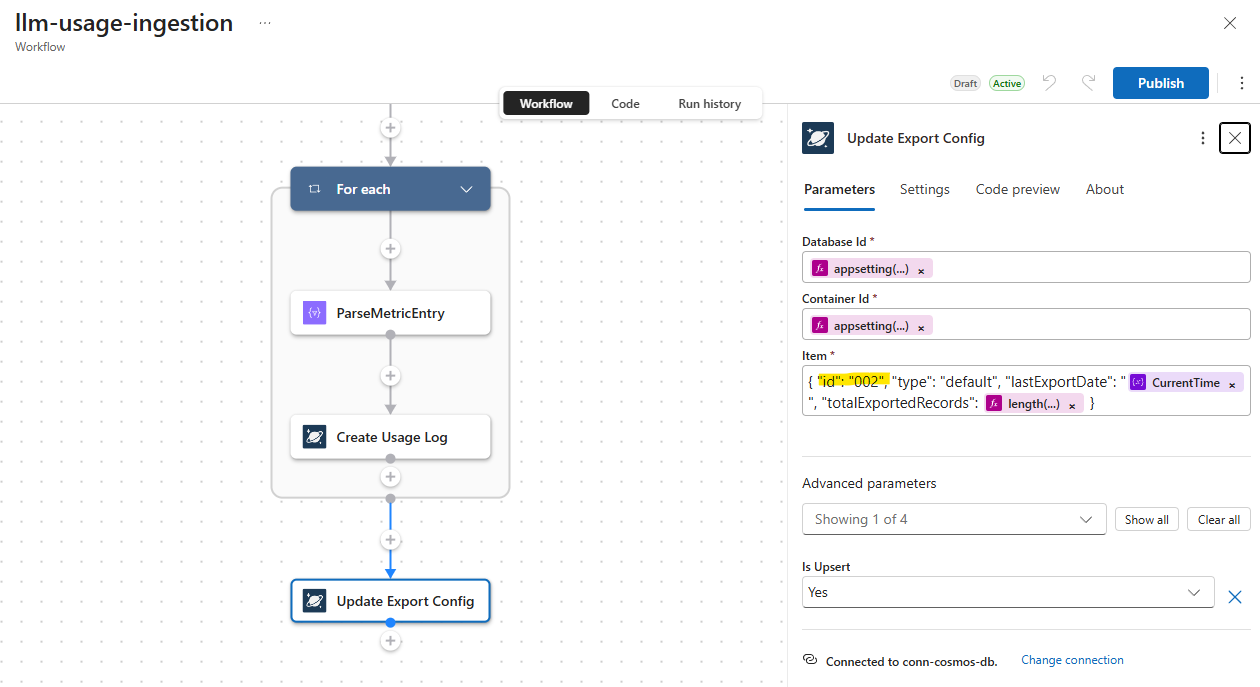Click the connection link icon

811,660
